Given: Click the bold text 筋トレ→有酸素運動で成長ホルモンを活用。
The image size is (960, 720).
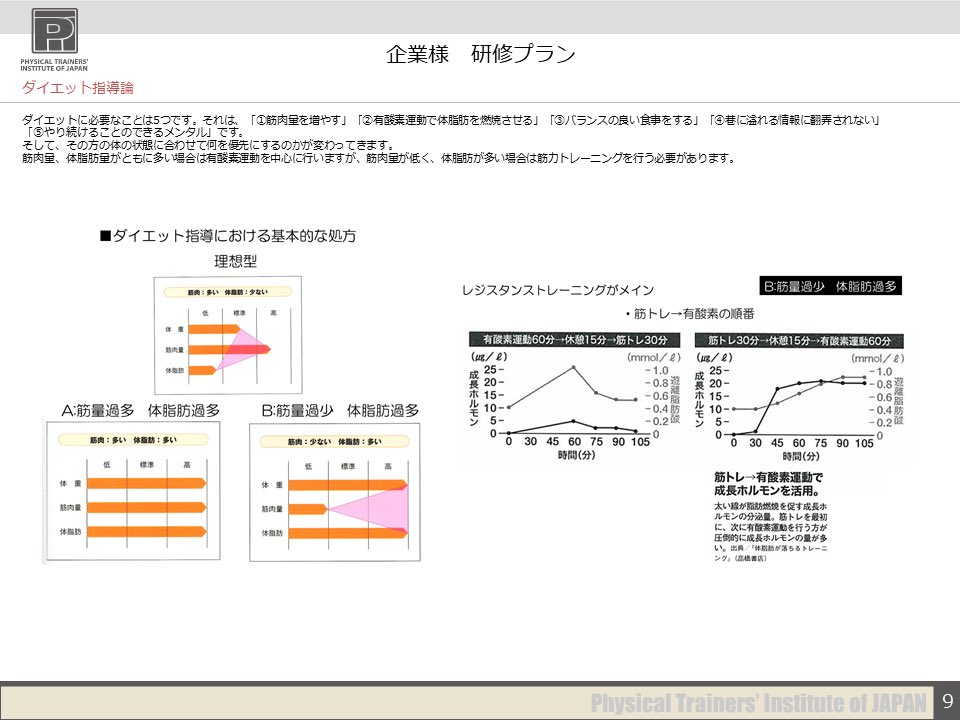Looking at the screenshot, I should coord(768,484).
